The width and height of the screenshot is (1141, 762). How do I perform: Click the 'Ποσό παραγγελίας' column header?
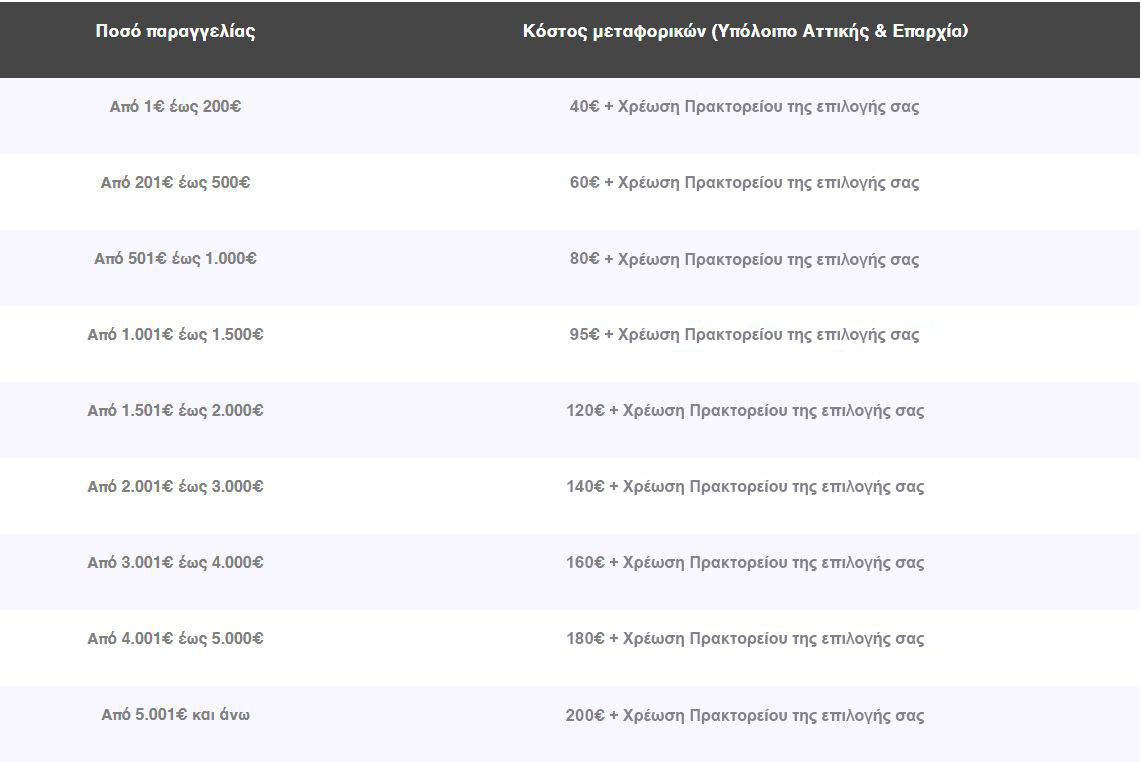tap(175, 31)
